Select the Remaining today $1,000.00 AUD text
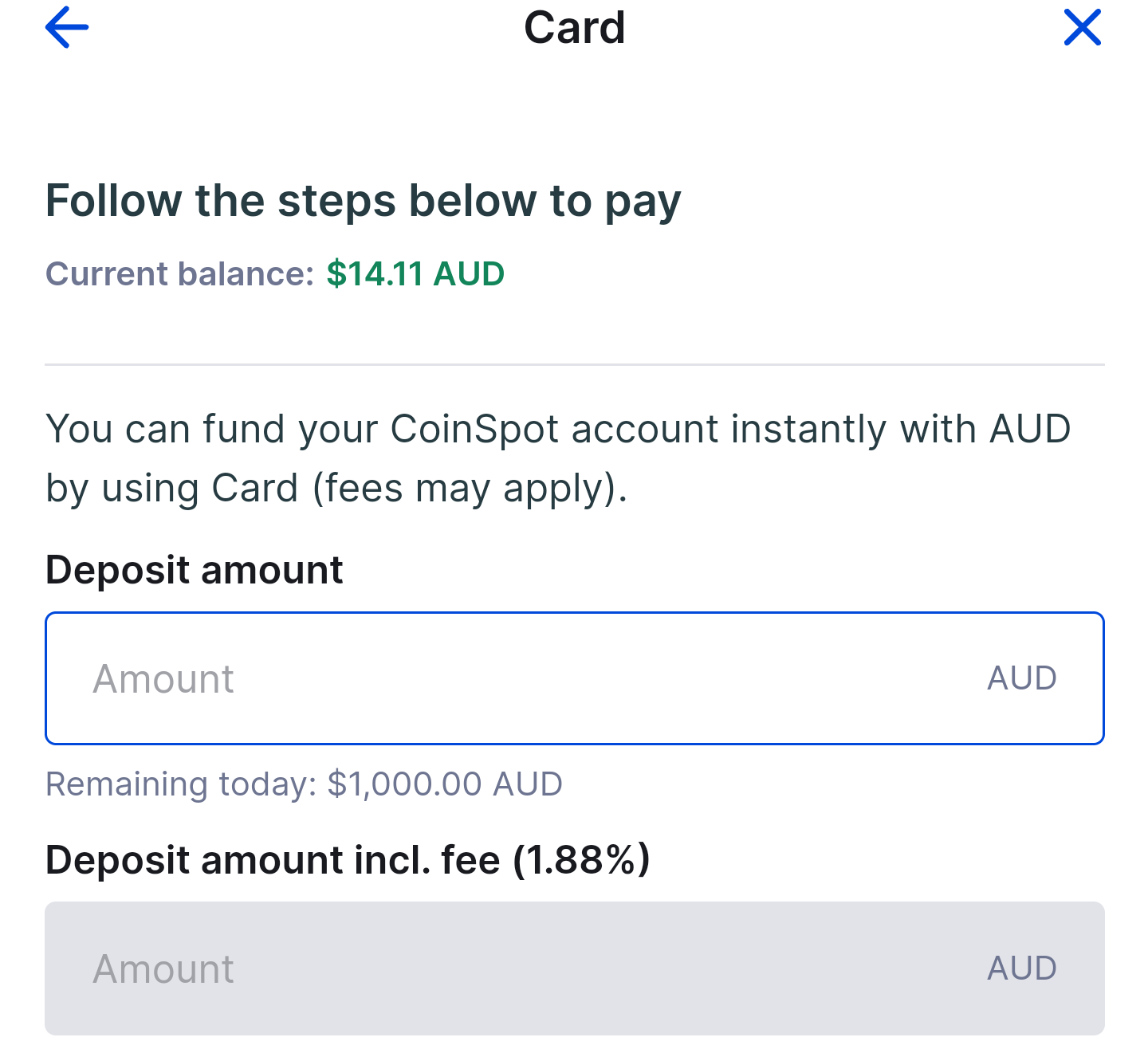Screen dimensions: 1148x1045 (304, 784)
